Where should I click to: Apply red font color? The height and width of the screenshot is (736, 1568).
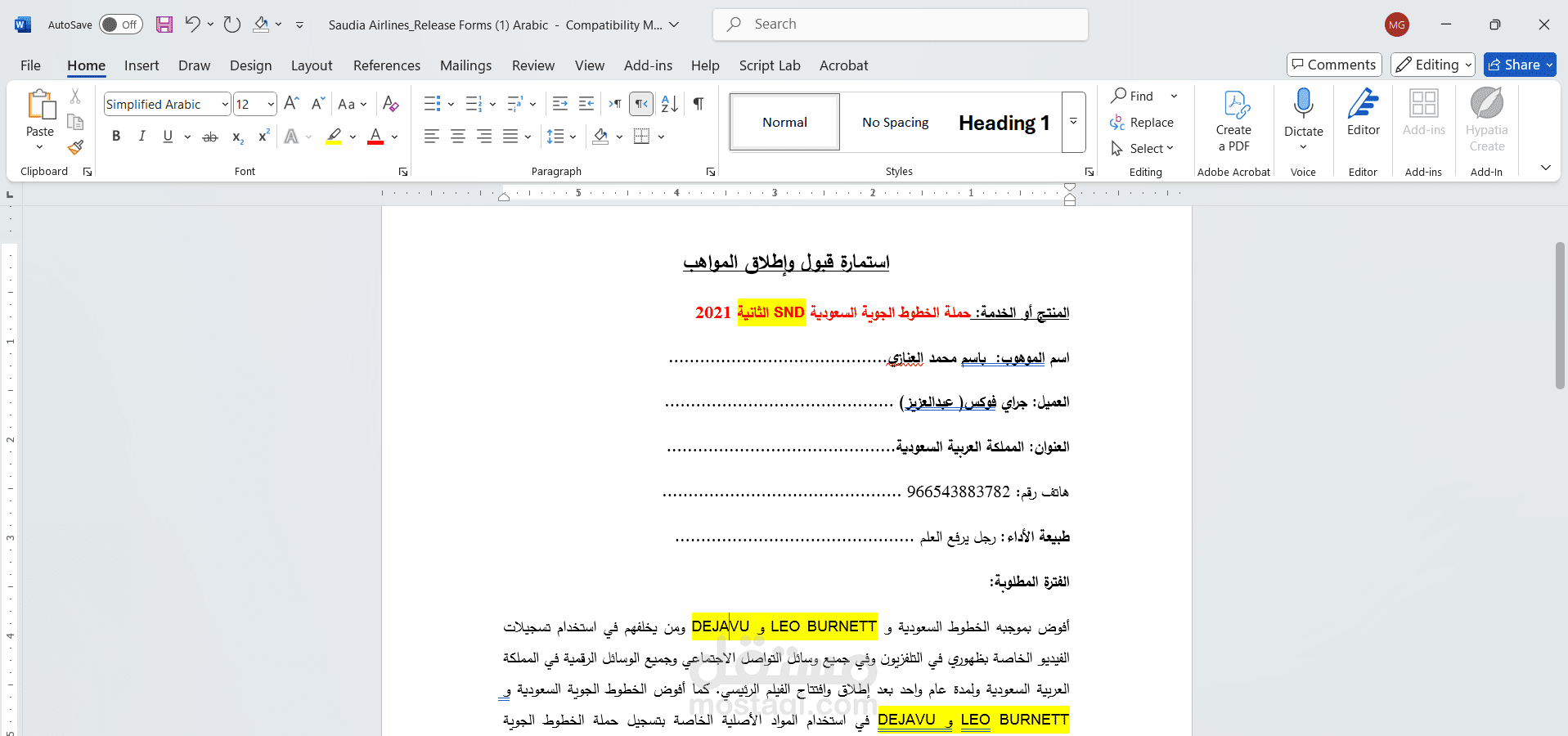(x=375, y=137)
